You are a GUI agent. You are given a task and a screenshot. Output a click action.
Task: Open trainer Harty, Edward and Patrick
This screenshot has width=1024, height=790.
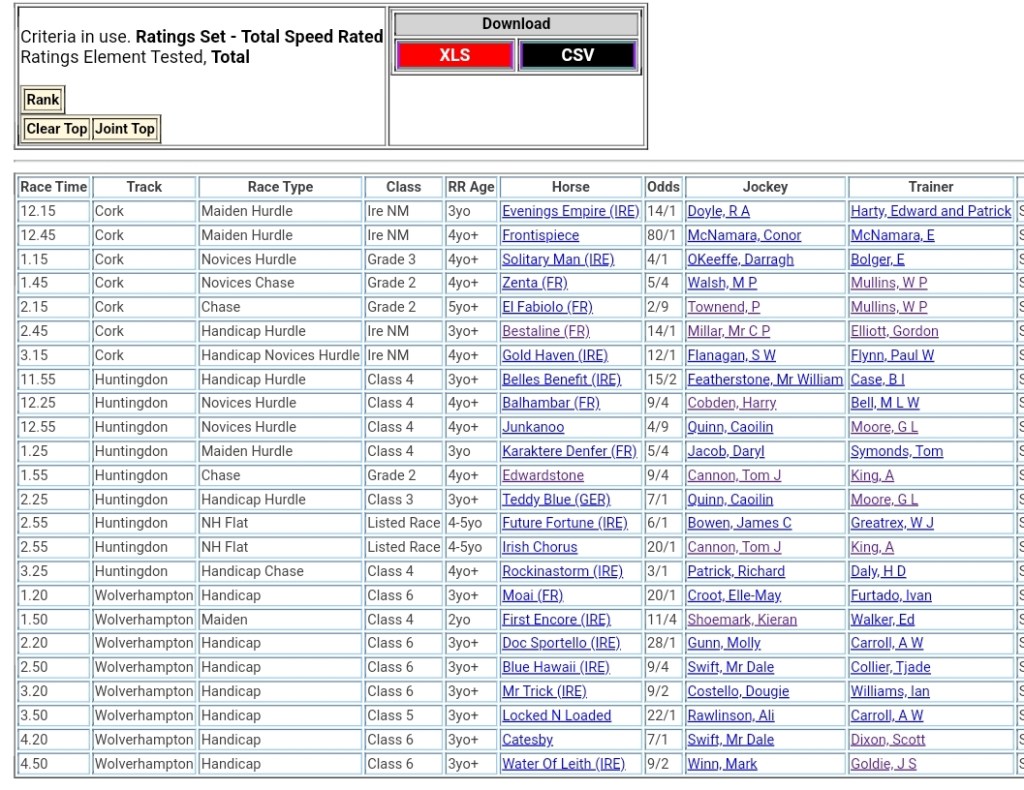point(930,211)
